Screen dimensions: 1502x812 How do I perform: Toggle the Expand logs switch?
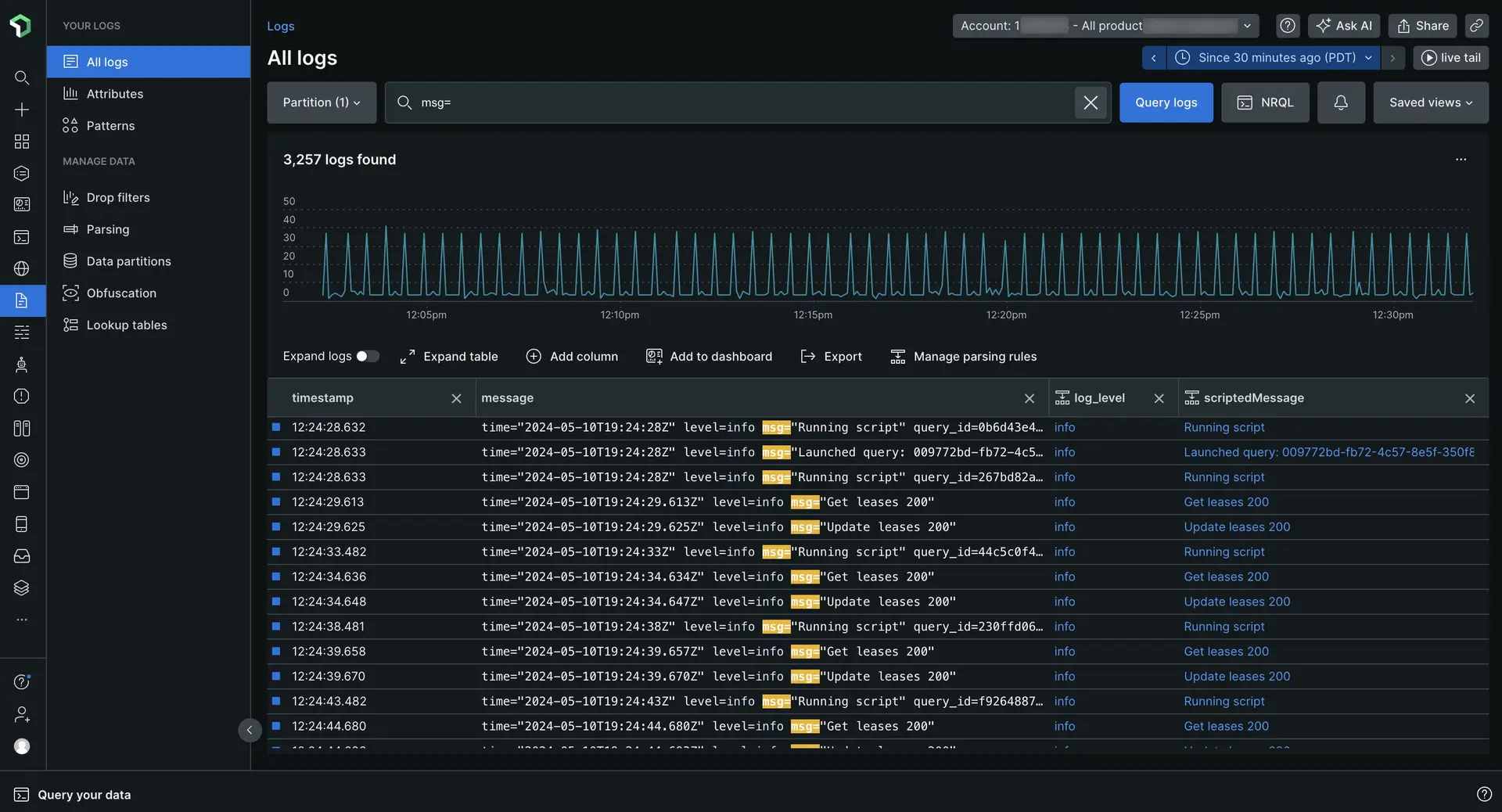368,357
